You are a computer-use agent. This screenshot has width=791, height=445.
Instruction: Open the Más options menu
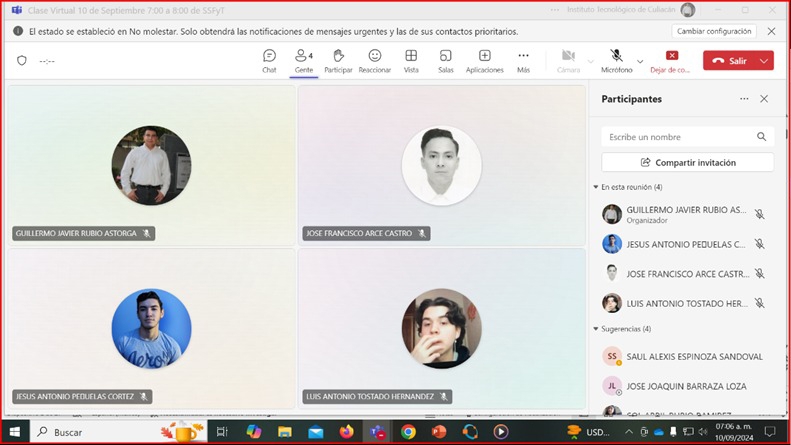point(523,61)
